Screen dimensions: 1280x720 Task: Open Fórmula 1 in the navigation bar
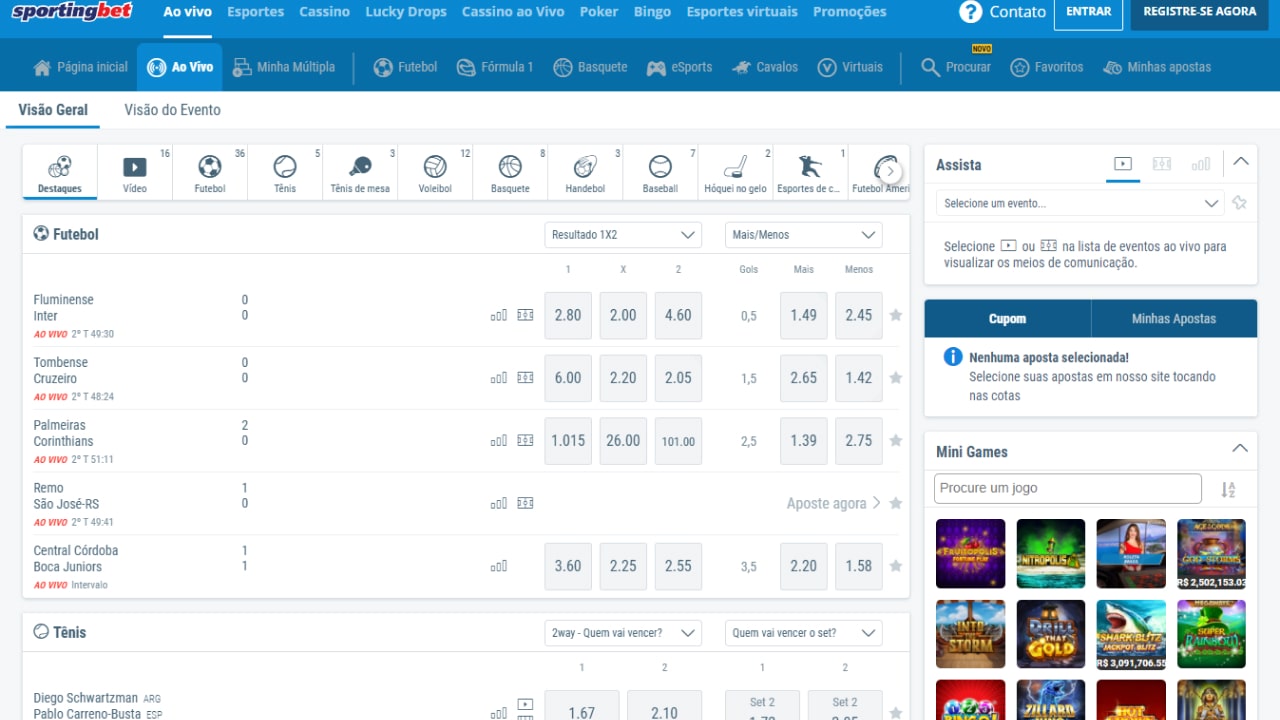point(495,67)
